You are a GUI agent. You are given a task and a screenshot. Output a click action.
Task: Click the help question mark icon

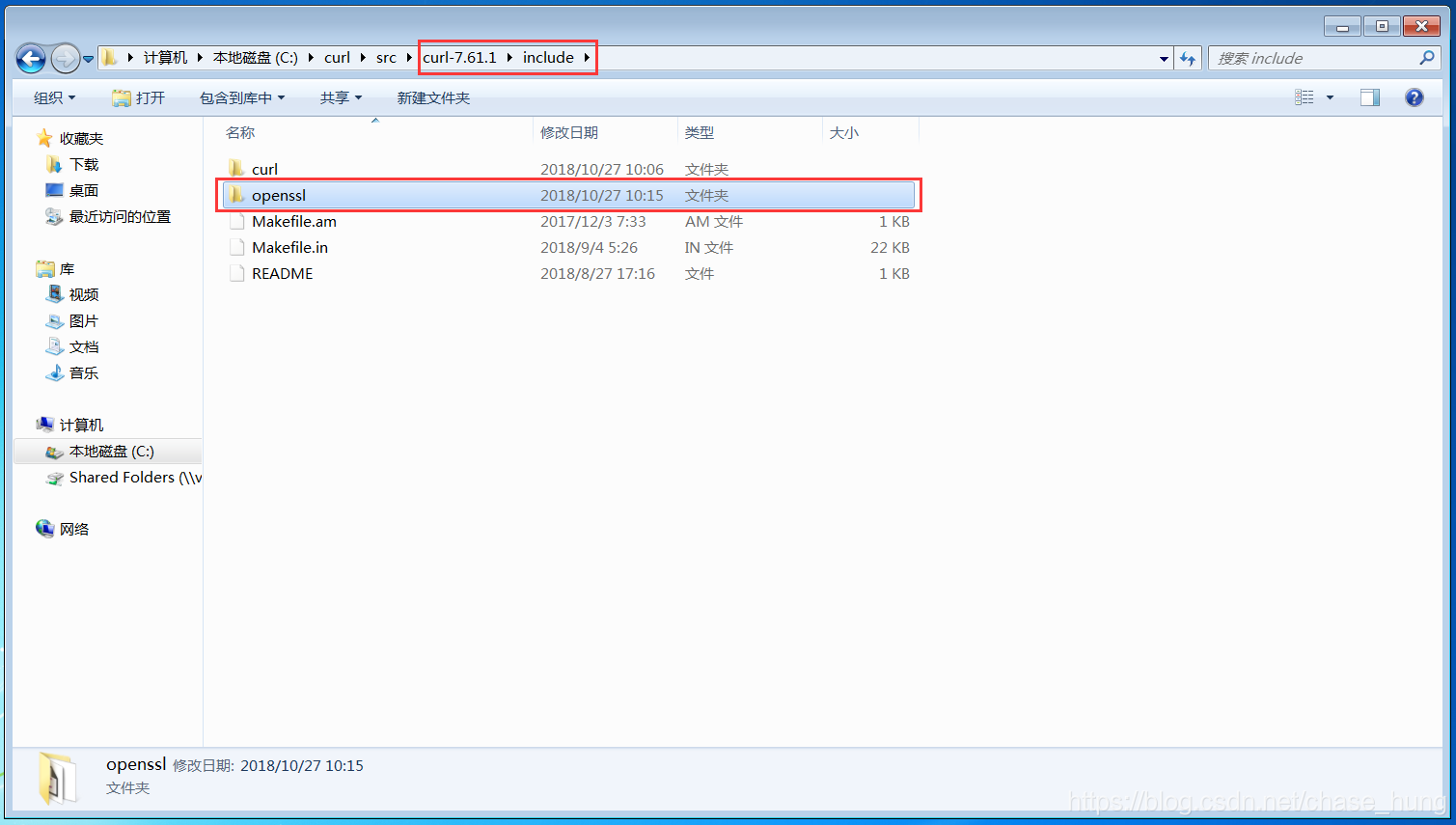[x=1415, y=97]
